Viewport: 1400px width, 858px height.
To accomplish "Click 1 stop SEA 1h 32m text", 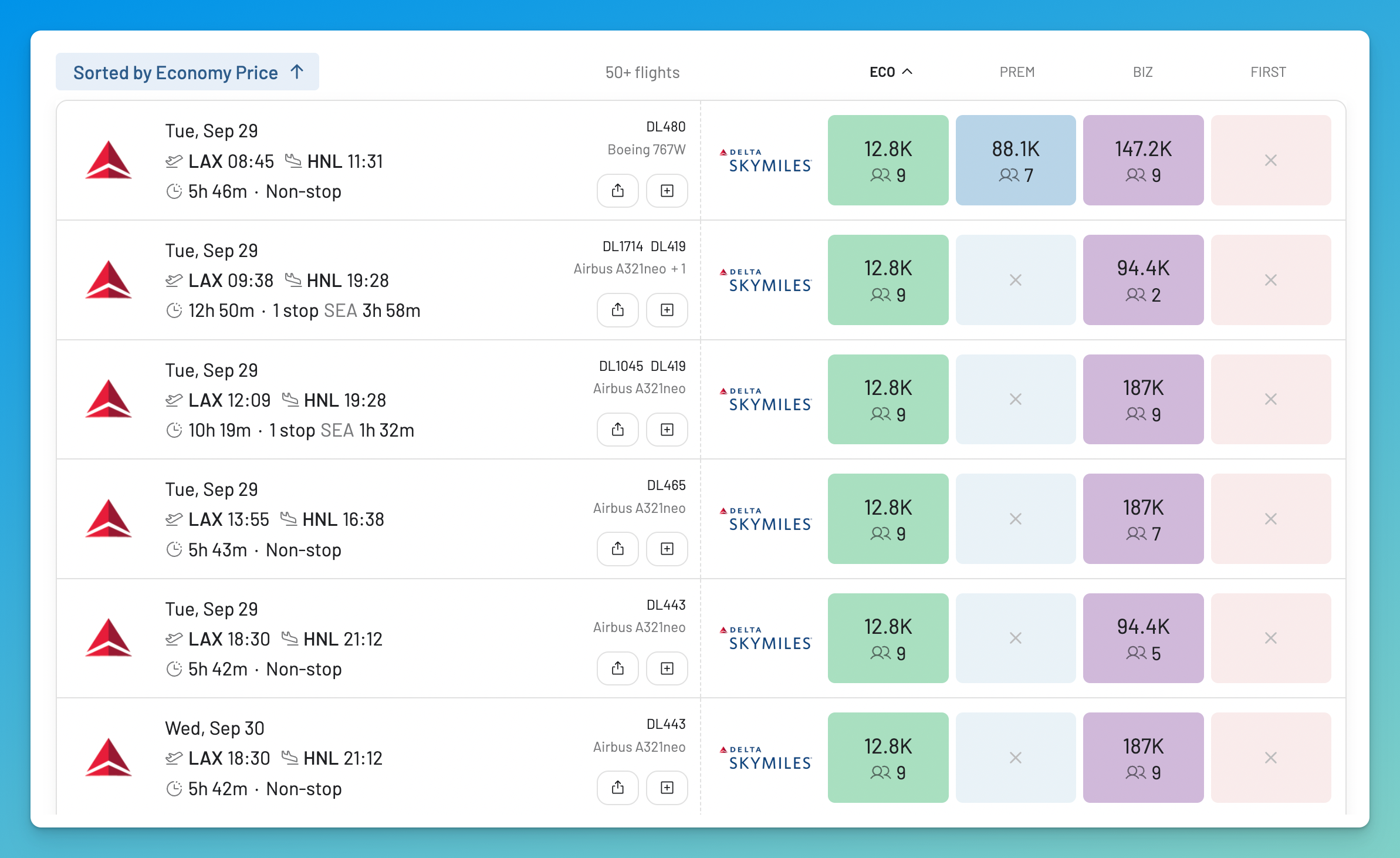I will (x=341, y=430).
